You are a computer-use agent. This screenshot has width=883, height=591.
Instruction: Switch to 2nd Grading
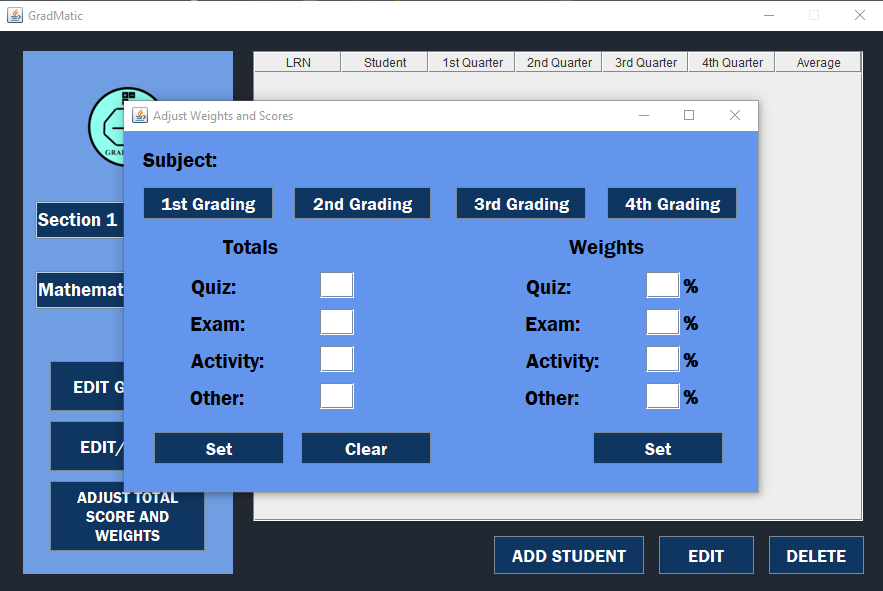pyautogui.click(x=362, y=203)
